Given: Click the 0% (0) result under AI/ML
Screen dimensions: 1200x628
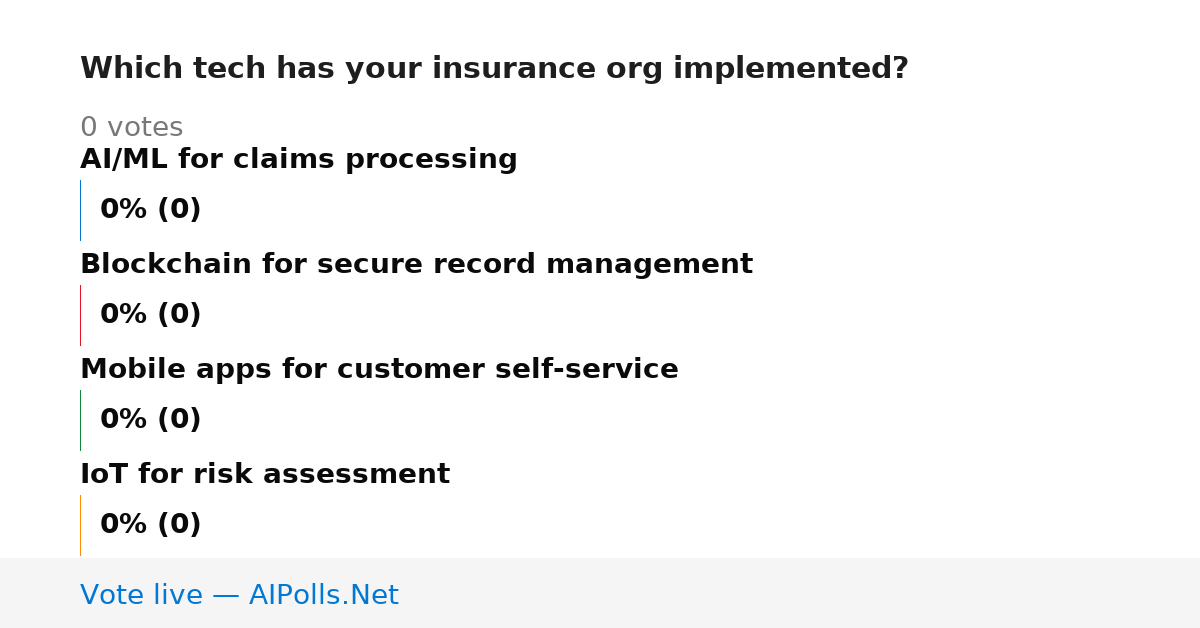Looking at the screenshot, I should click(151, 210).
